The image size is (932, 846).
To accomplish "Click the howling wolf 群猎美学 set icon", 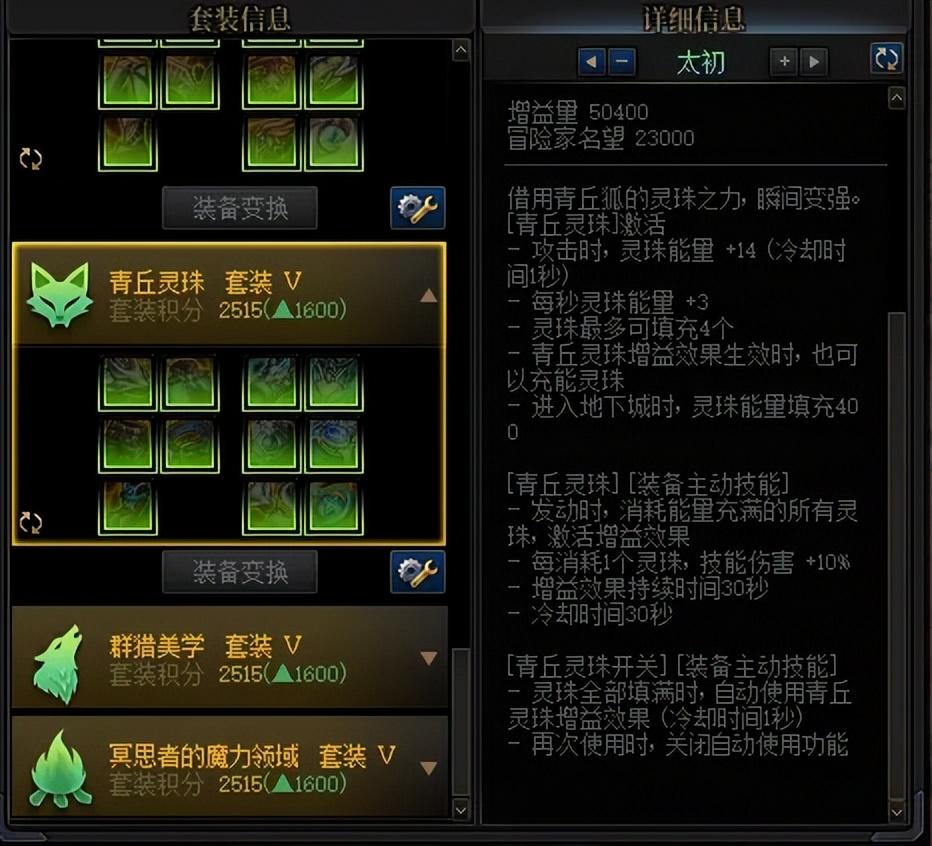I will coord(58,664).
